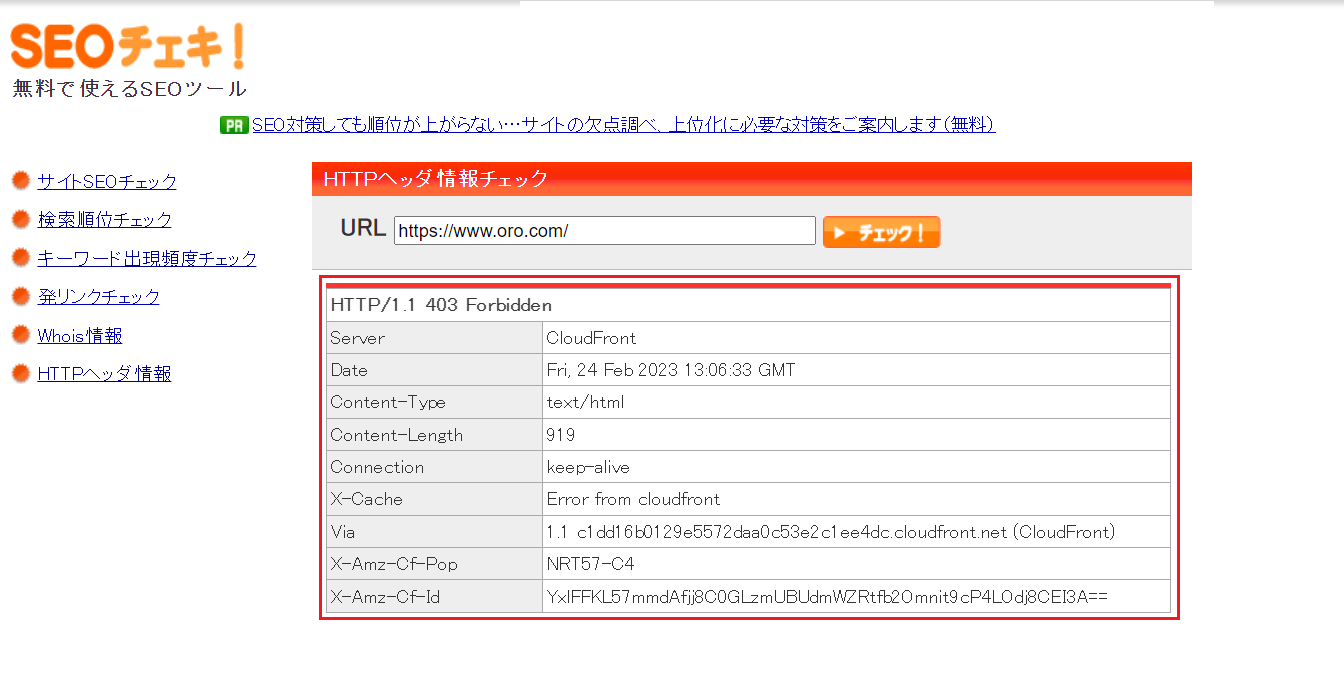1344x677 pixels.
Task: Click the orange bullet beside Whois情報
Action: [x=20, y=335]
